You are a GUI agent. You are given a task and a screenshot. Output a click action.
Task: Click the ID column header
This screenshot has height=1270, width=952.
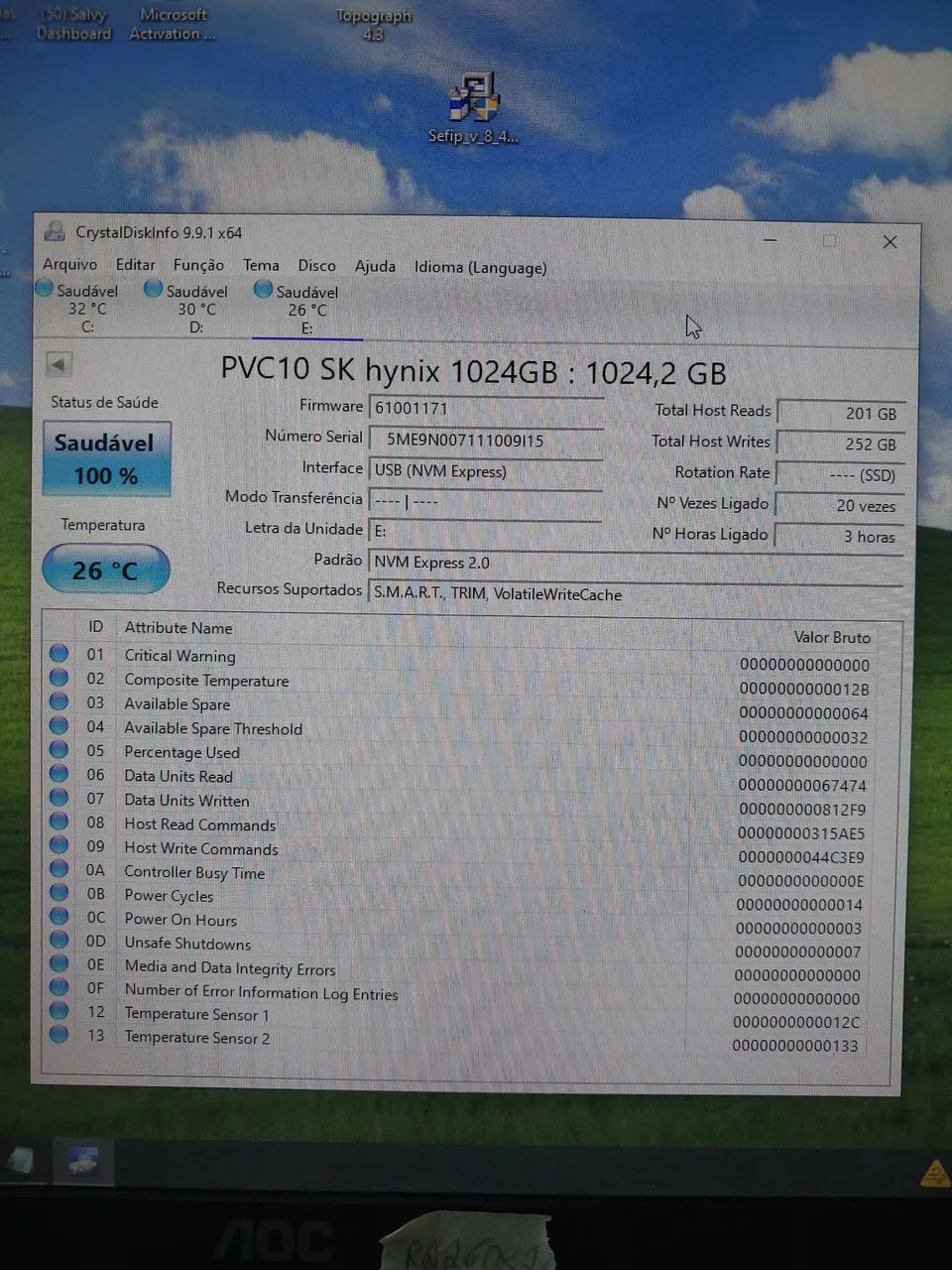[x=95, y=627]
